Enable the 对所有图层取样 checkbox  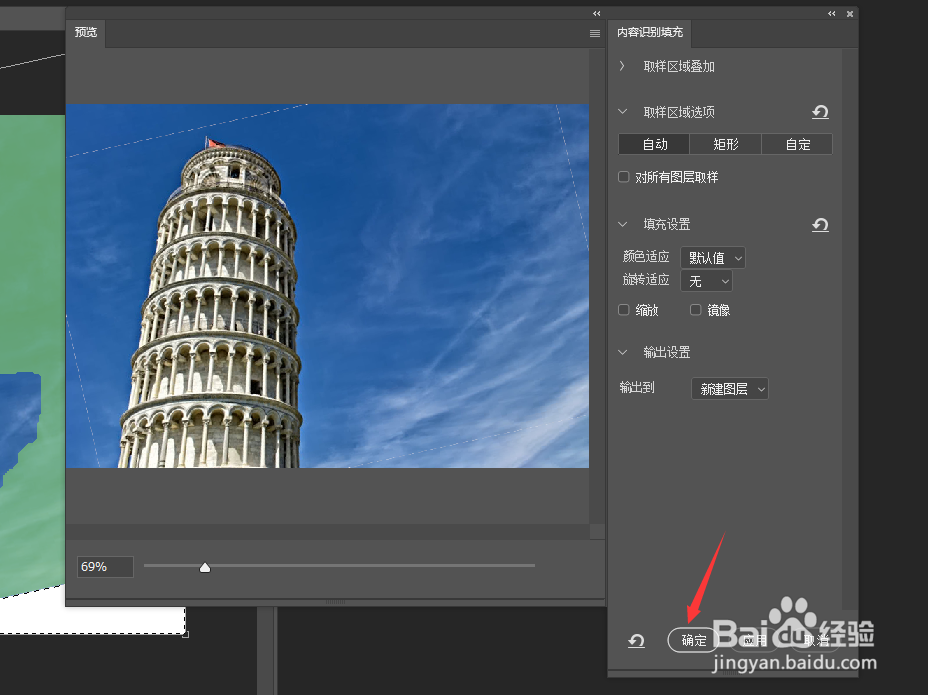pyautogui.click(x=623, y=177)
